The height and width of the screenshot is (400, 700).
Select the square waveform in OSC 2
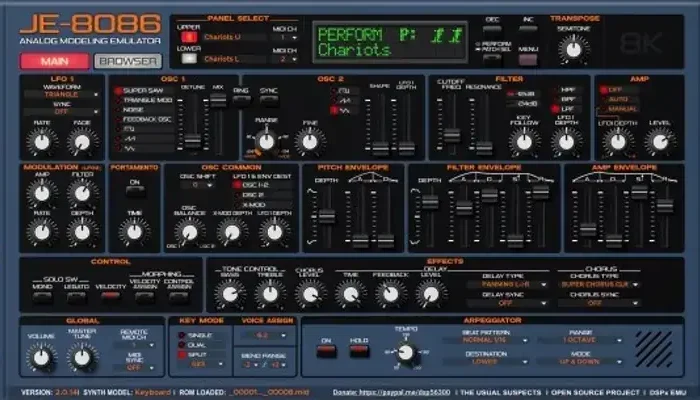(x=345, y=91)
